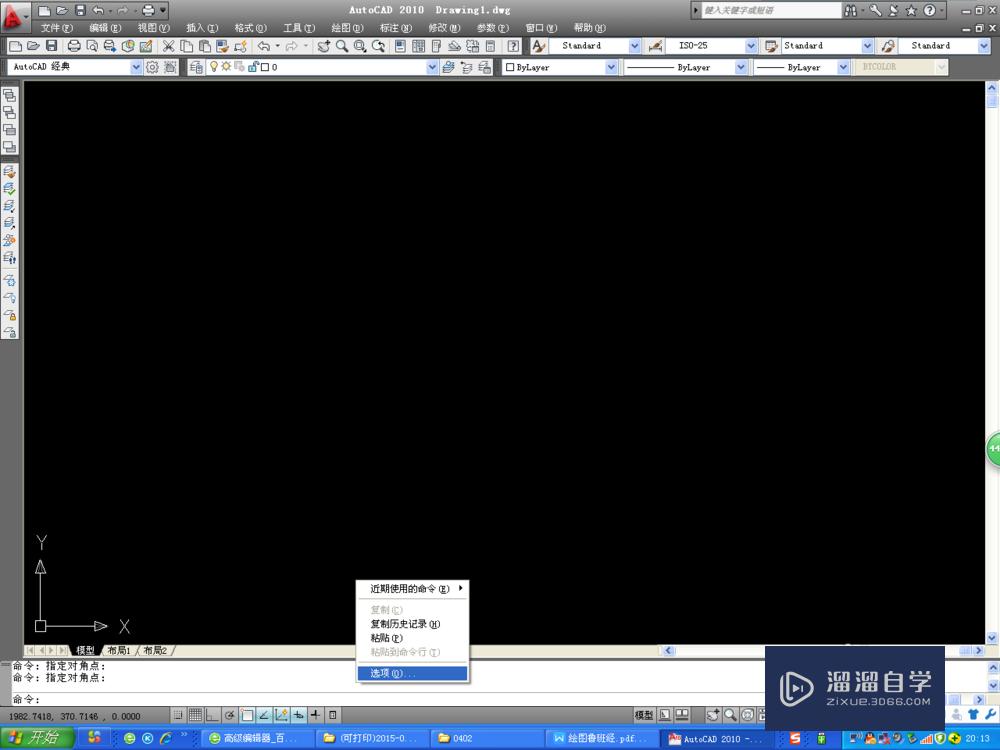Switch to the 布局1 layout tab
The image size is (1000, 750).
pos(119,651)
